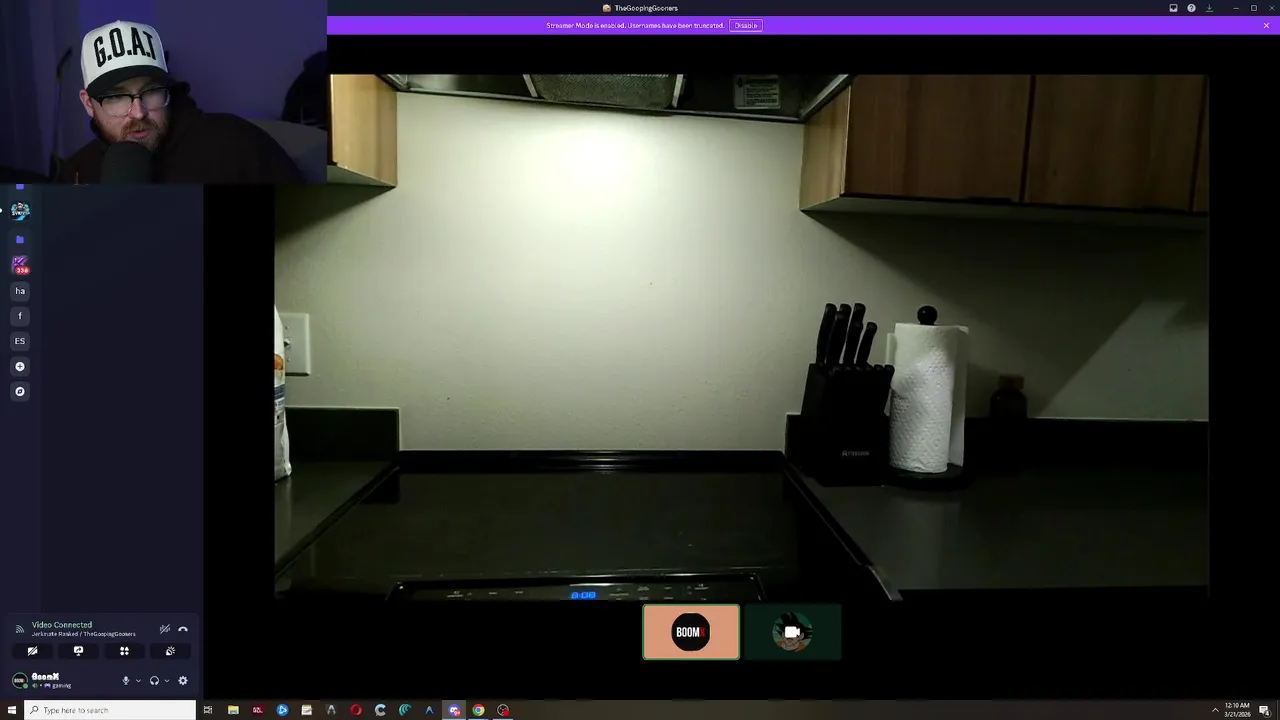Expand headphones output options arrow
This screenshot has height=720, width=1280.
166,681
